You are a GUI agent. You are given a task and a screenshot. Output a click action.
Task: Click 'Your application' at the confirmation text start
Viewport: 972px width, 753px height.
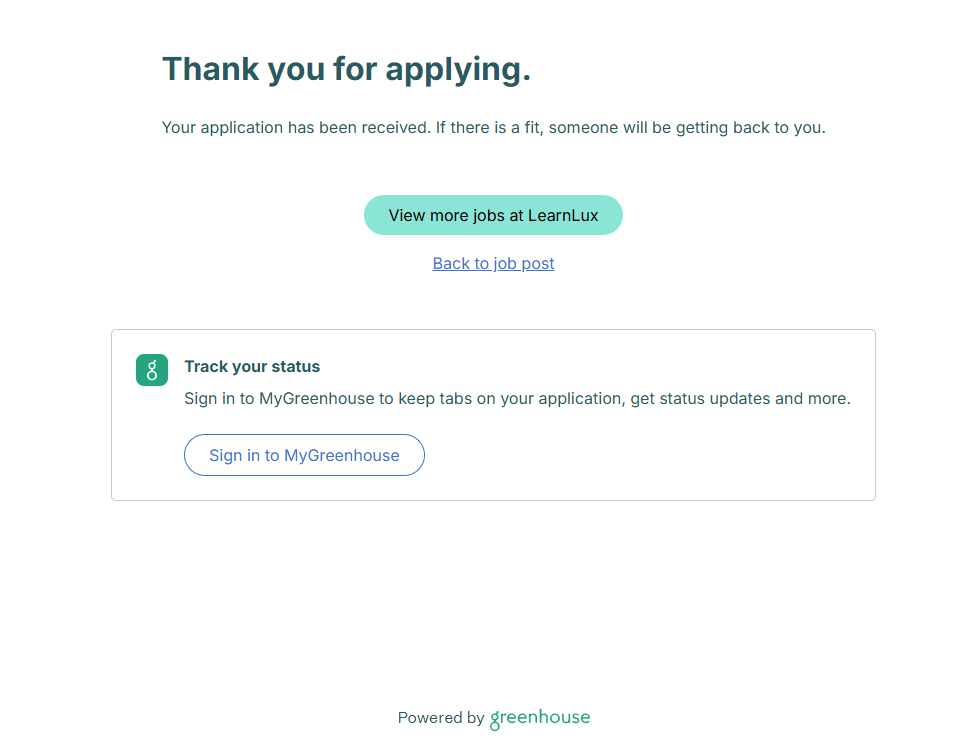222,128
